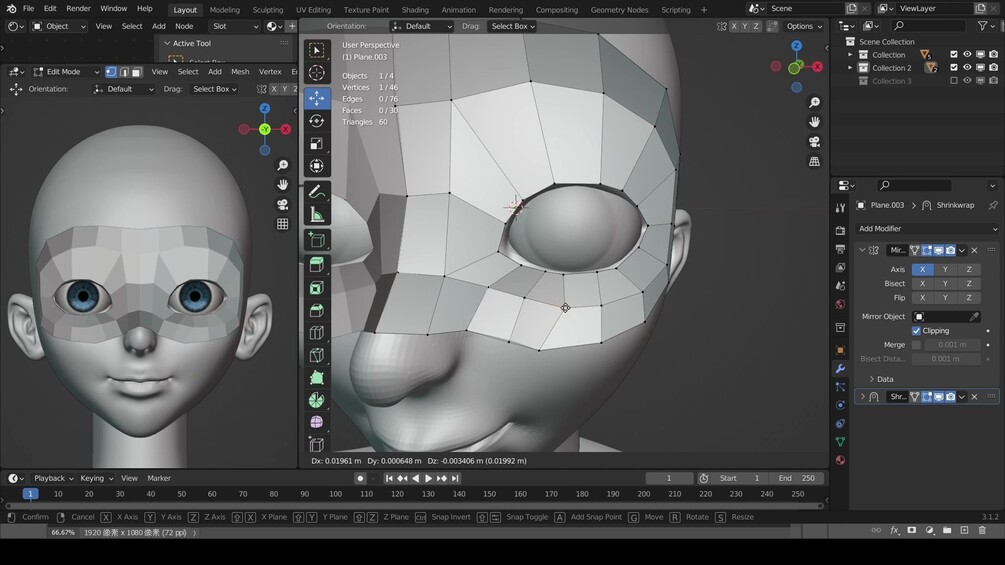Expand the Data section of Mirror modifier

(880, 379)
